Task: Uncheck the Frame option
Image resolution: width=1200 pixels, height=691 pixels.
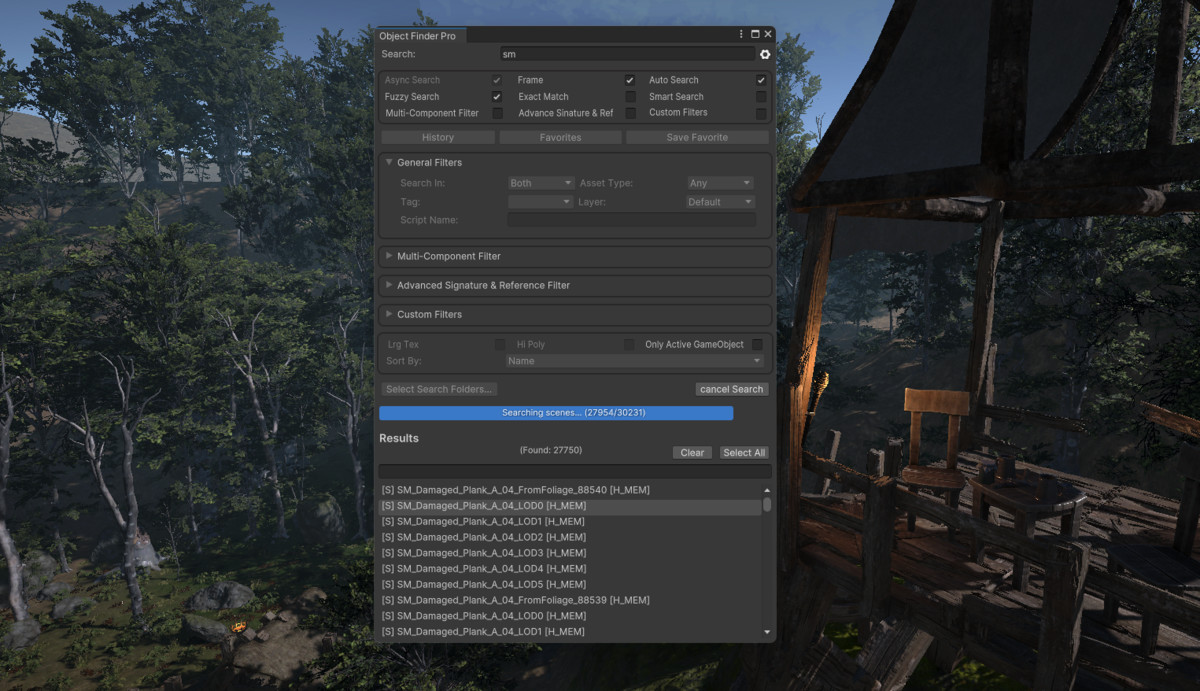Action: point(630,79)
